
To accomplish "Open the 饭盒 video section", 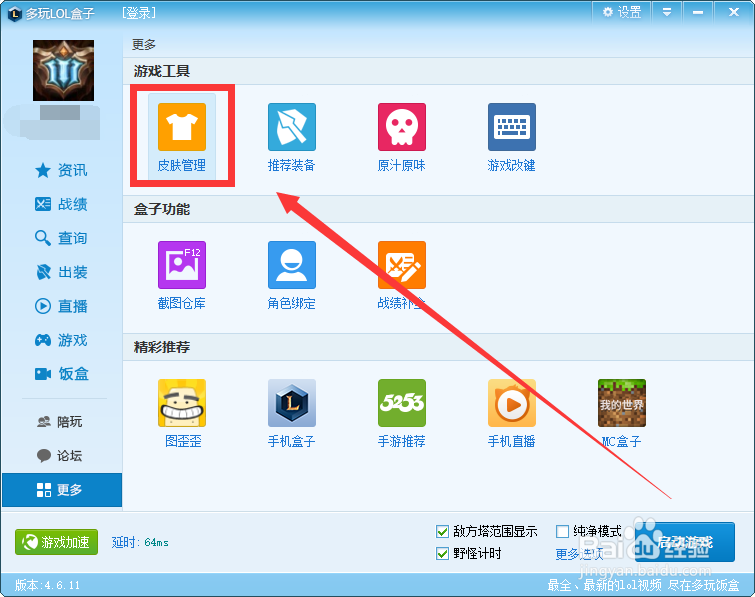I will (62, 374).
